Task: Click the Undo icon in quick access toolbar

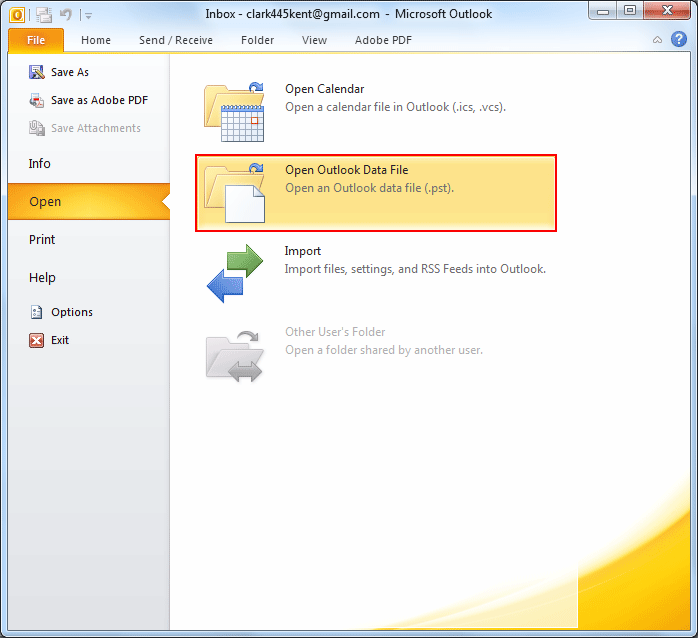Action: 65,15
